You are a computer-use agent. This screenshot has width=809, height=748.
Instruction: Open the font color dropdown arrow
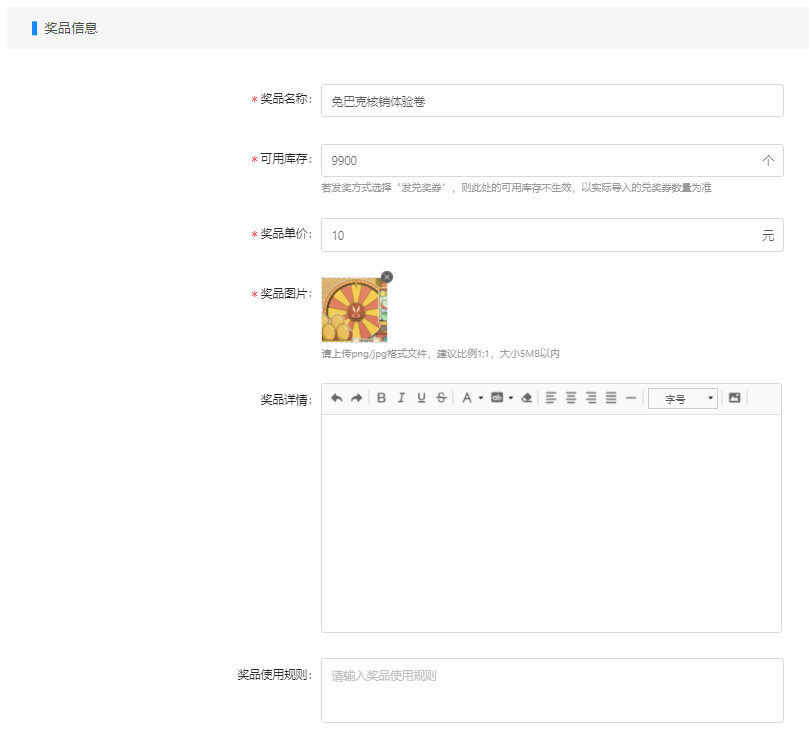coord(481,398)
